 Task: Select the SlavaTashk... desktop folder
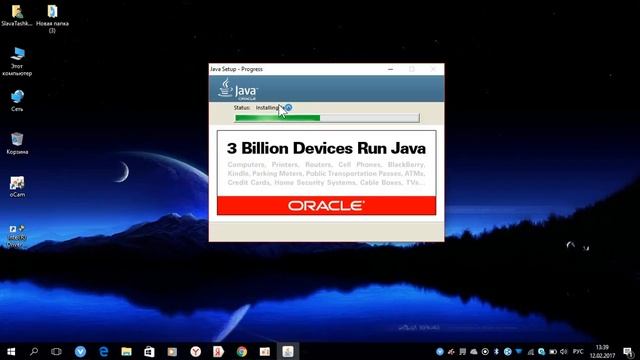tap(17, 16)
